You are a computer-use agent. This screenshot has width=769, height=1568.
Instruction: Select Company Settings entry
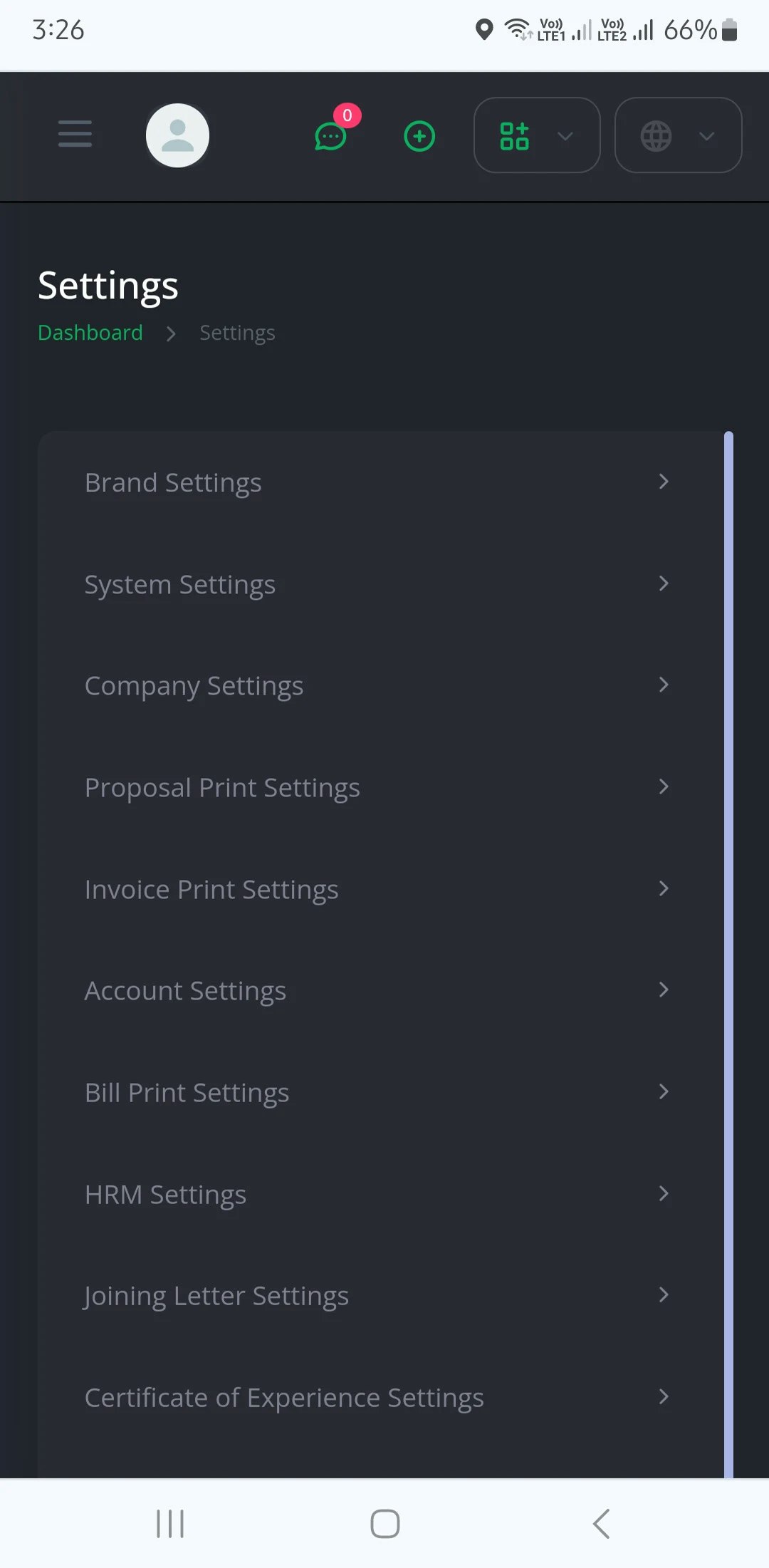tap(194, 686)
